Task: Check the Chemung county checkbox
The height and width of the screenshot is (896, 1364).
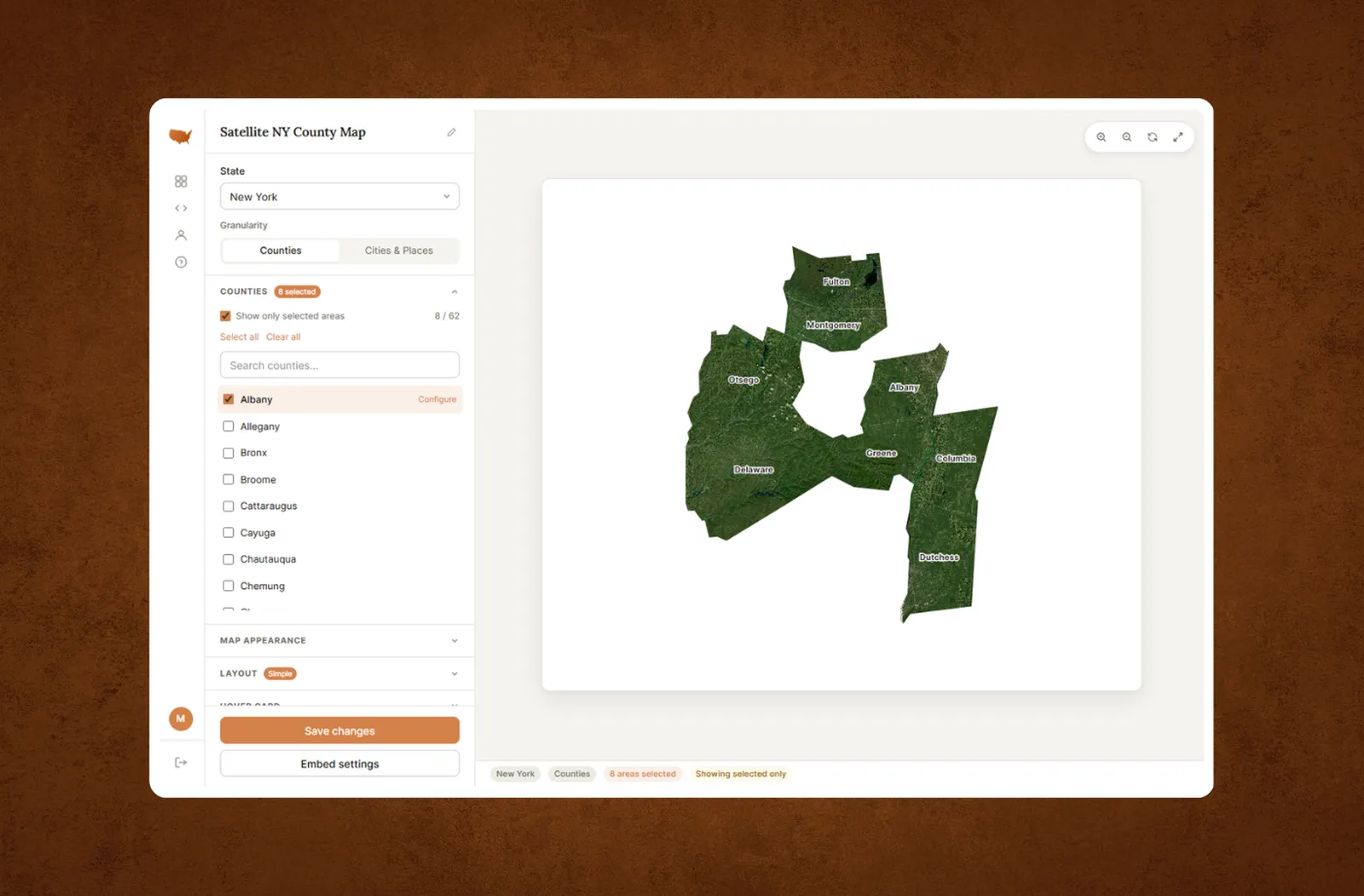Action: (x=228, y=586)
